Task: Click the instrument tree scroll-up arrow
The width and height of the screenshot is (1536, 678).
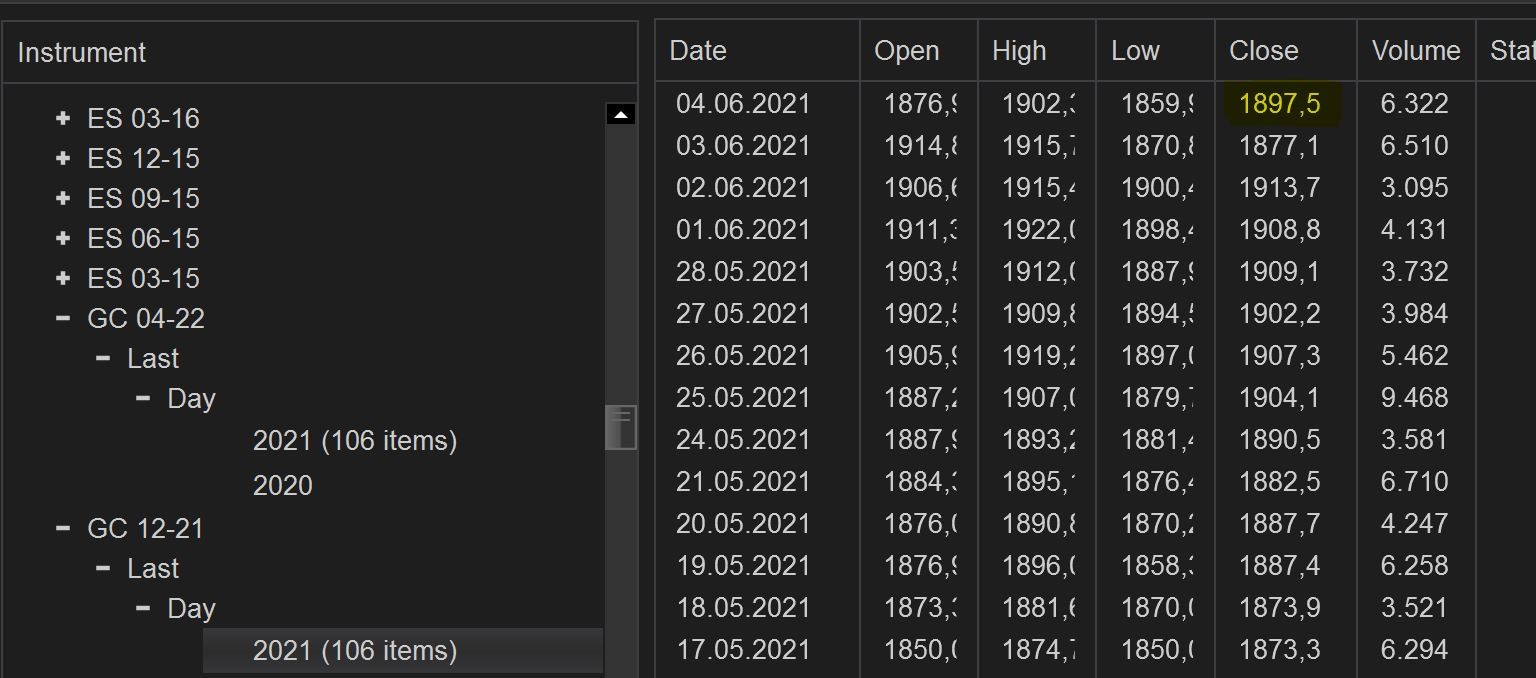Action: click(x=621, y=114)
